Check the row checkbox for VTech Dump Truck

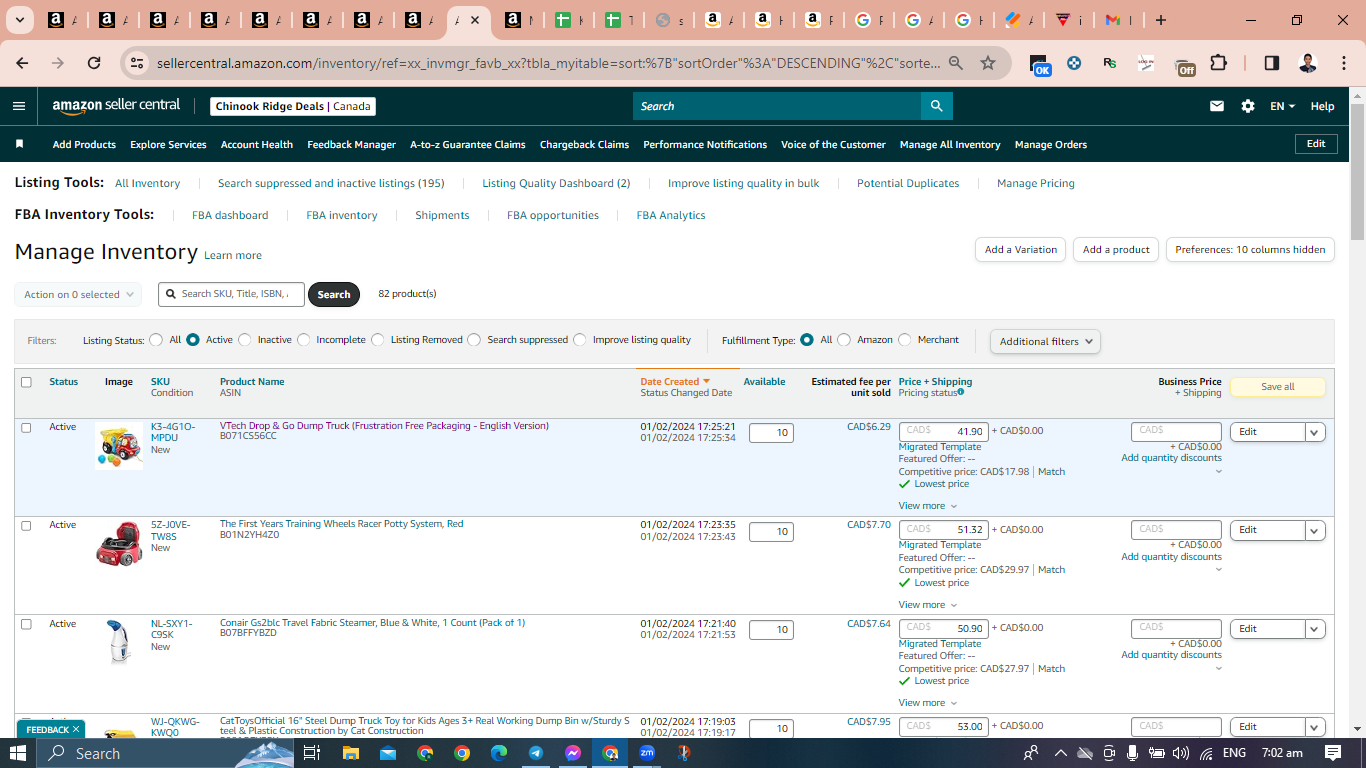click(26, 427)
